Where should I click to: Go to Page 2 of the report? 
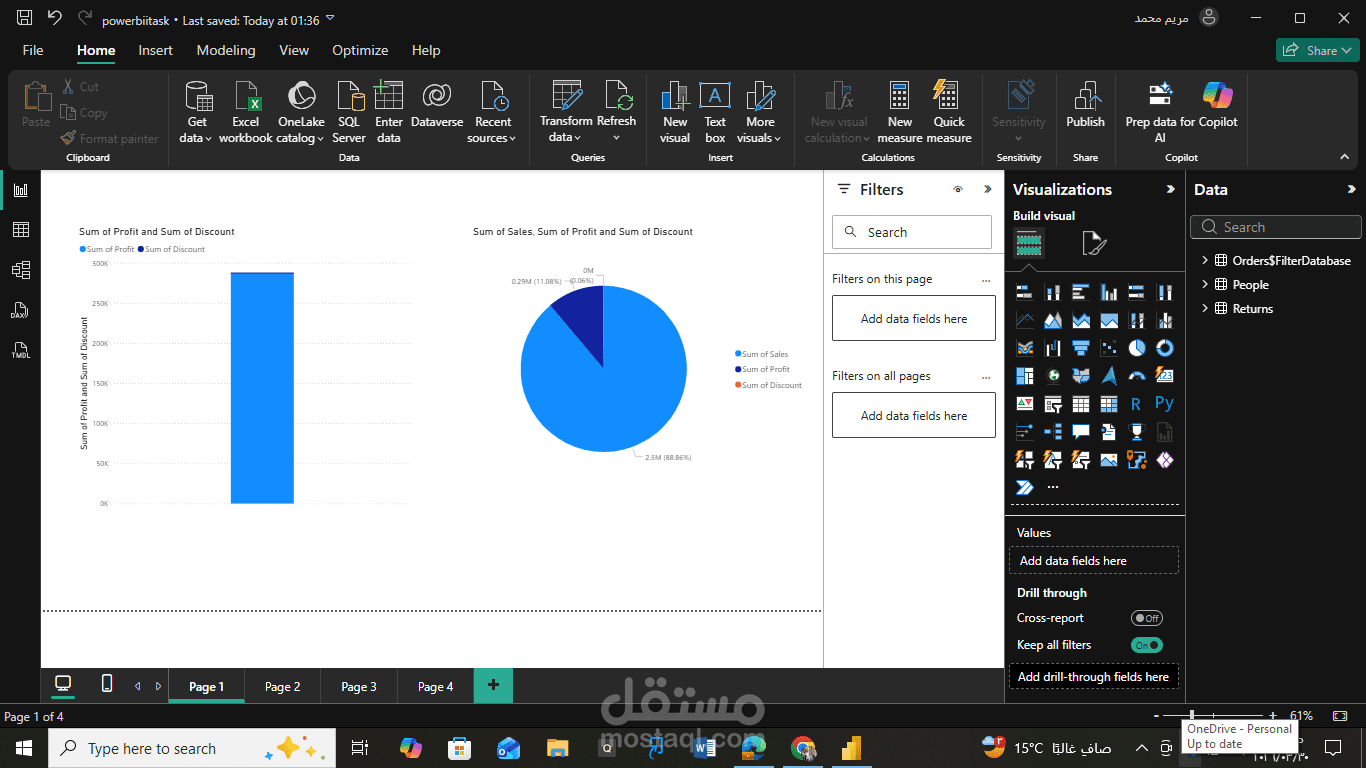pyautogui.click(x=281, y=686)
